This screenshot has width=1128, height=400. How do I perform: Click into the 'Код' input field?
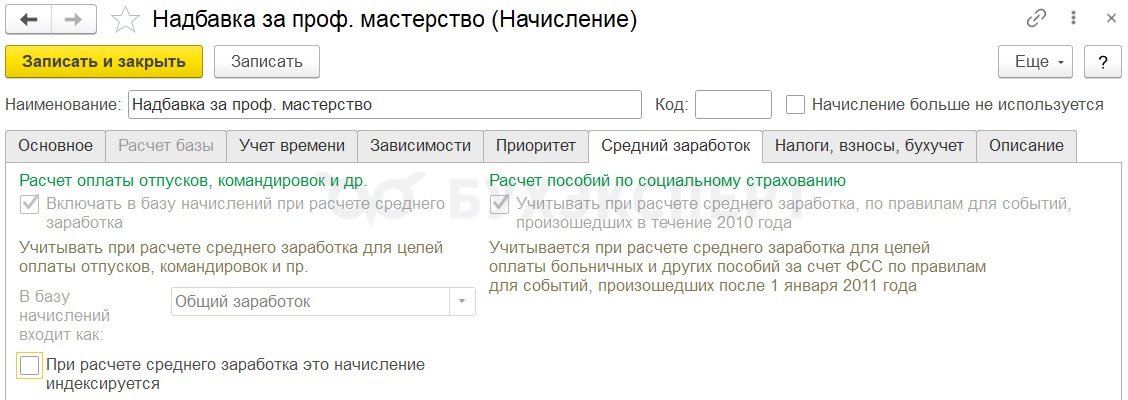point(733,104)
